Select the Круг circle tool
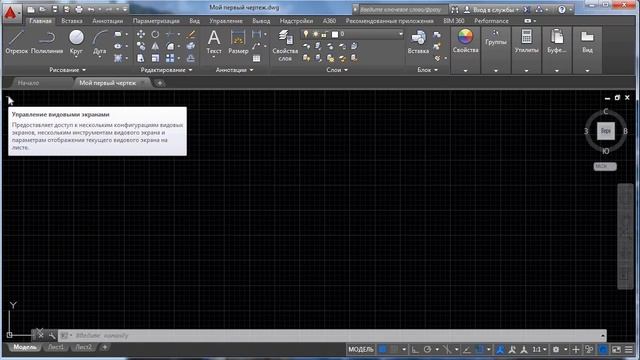This screenshot has width=640, height=360. (x=76, y=42)
